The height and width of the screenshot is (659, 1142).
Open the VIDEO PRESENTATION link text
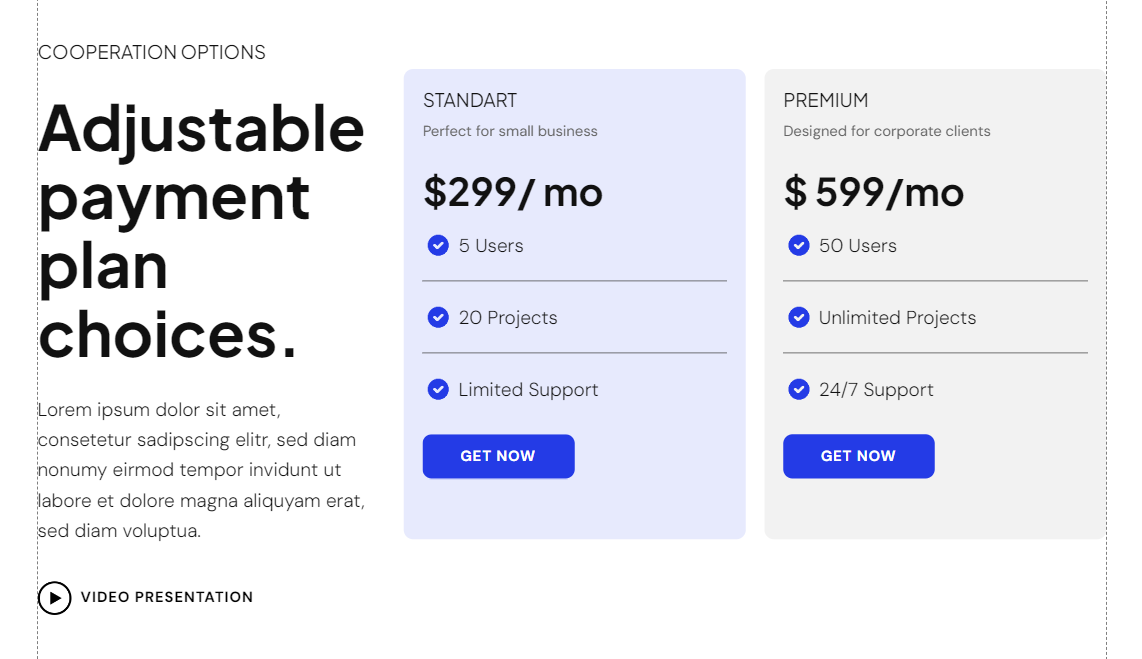point(167,597)
